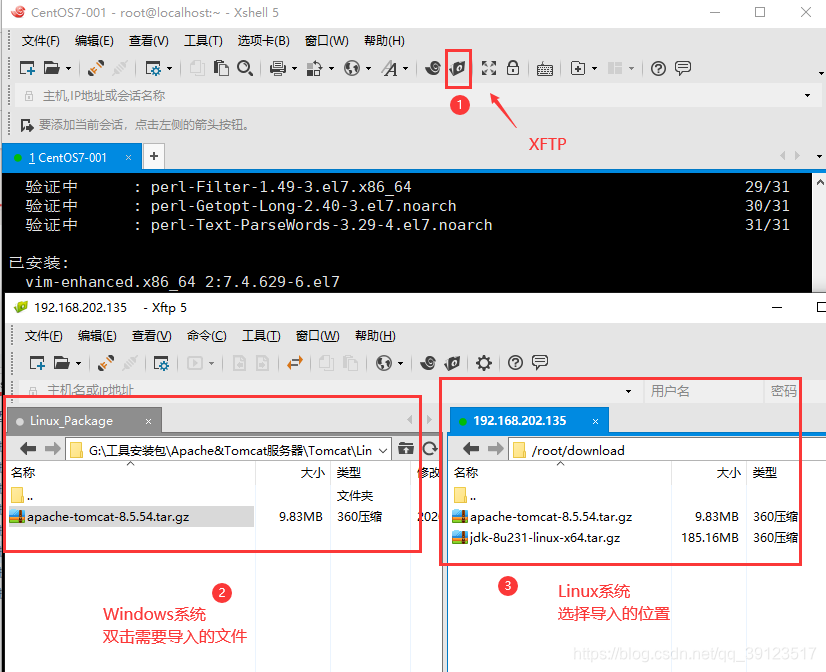Image resolution: width=826 pixels, height=672 pixels.
Task: Open 选项卡(B) menu in Xshell
Action: [x=263, y=41]
